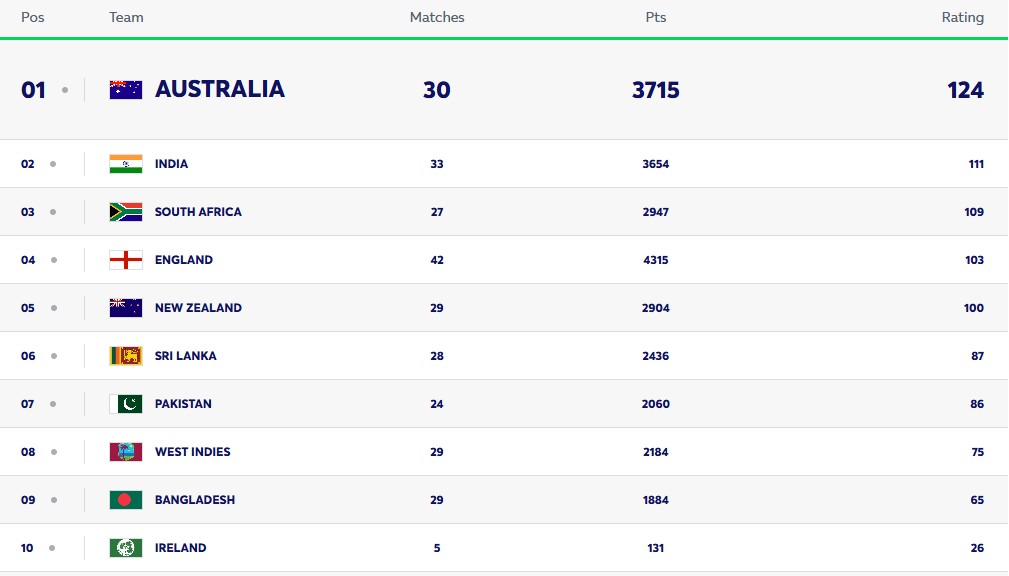This screenshot has width=1009, height=576.
Task: Click position dot beside rank 01
Action: [65, 90]
